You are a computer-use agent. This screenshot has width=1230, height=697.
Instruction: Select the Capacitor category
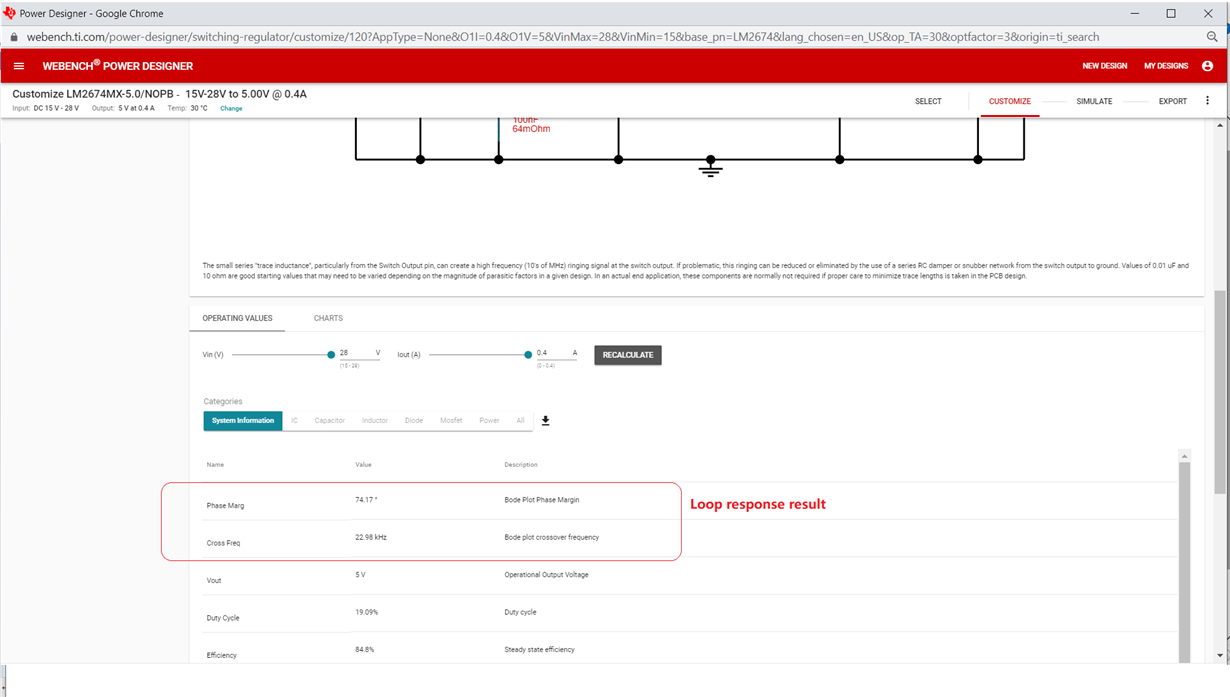[330, 421]
